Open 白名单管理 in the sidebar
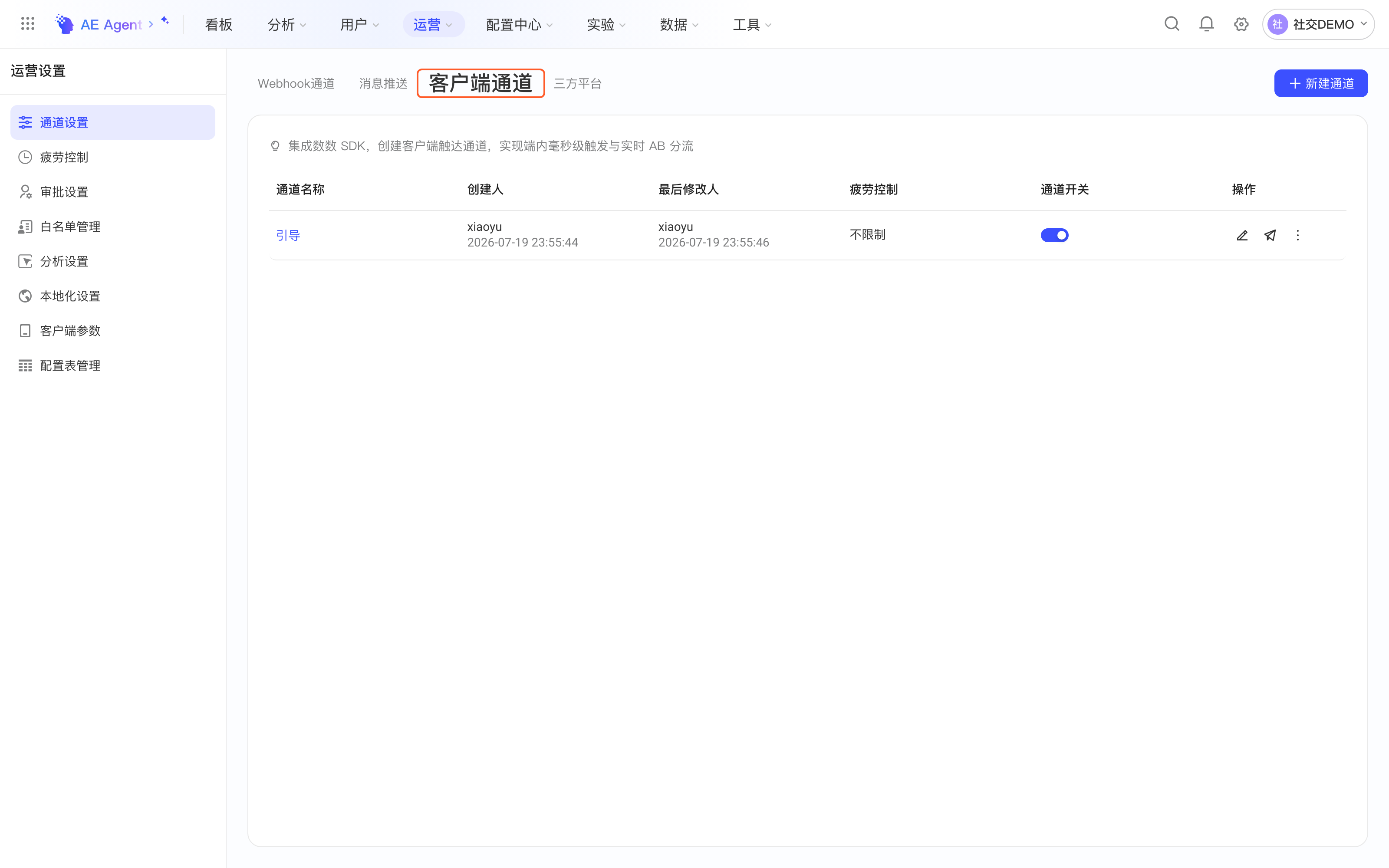Viewport: 1389px width, 868px height. [x=112, y=227]
